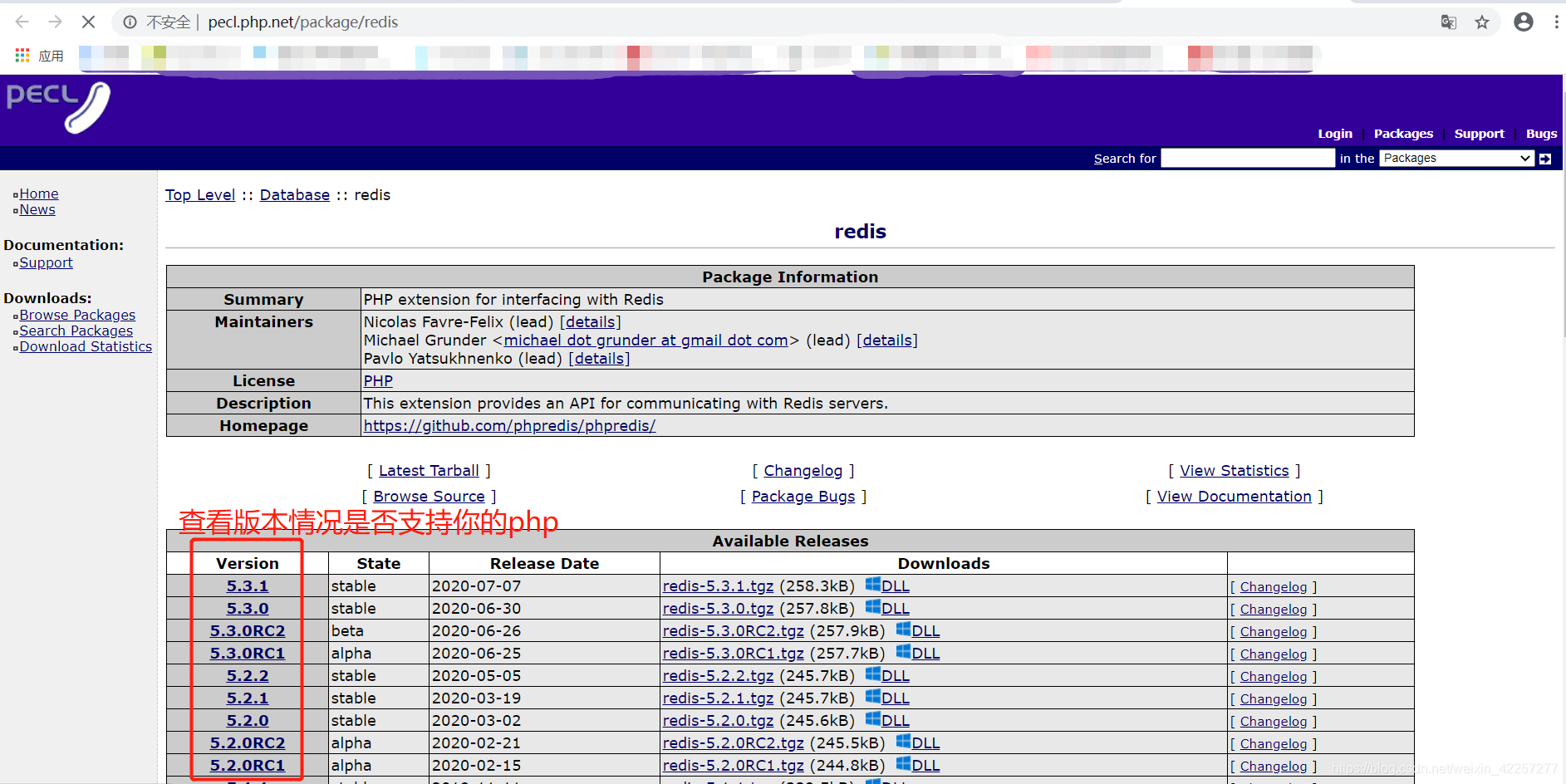The height and width of the screenshot is (784, 1566).
Task: Open version 5.3.0RC1 release page
Action: pyautogui.click(x=248, y=653)
